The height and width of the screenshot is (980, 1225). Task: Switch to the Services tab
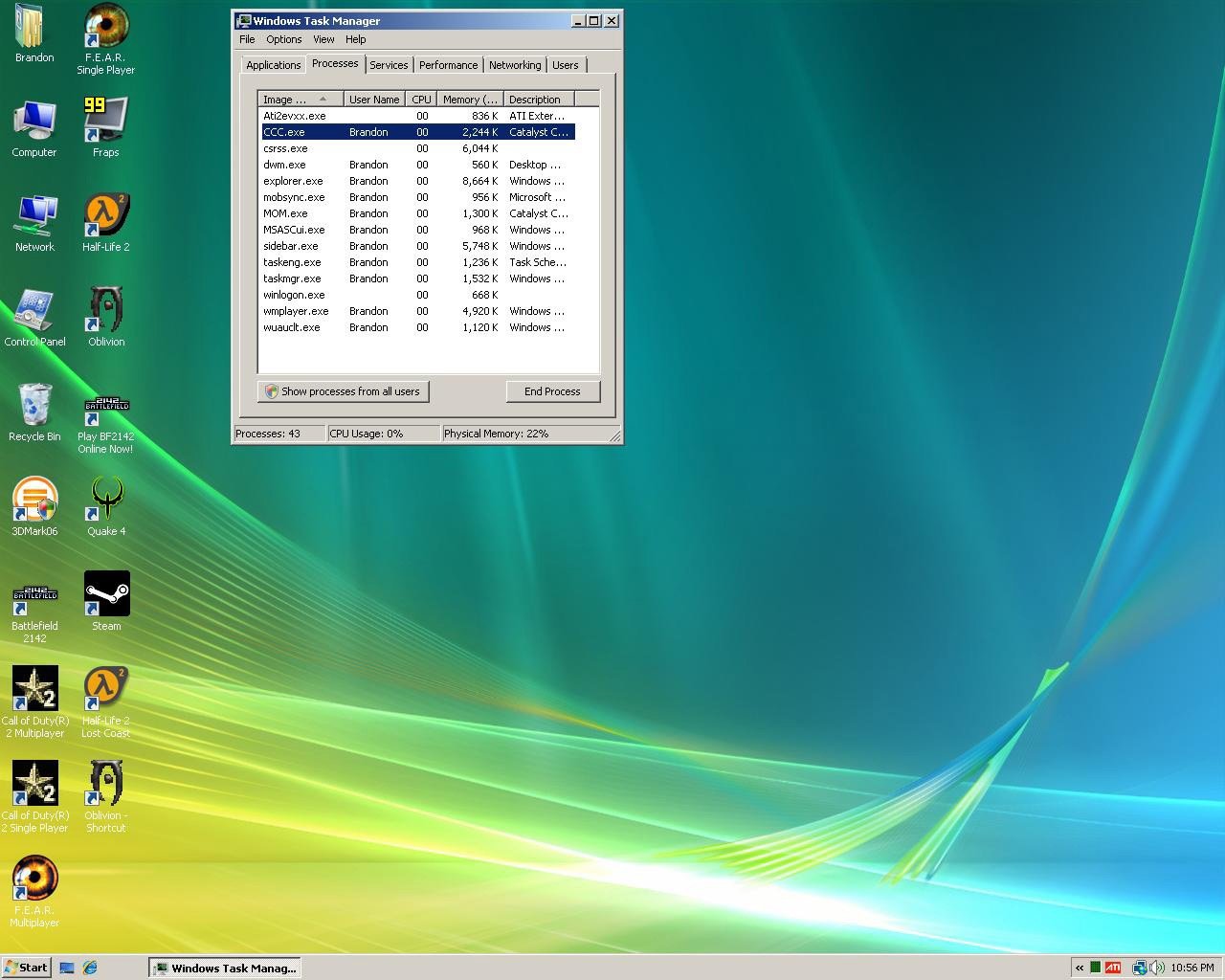tap(389, 65)
